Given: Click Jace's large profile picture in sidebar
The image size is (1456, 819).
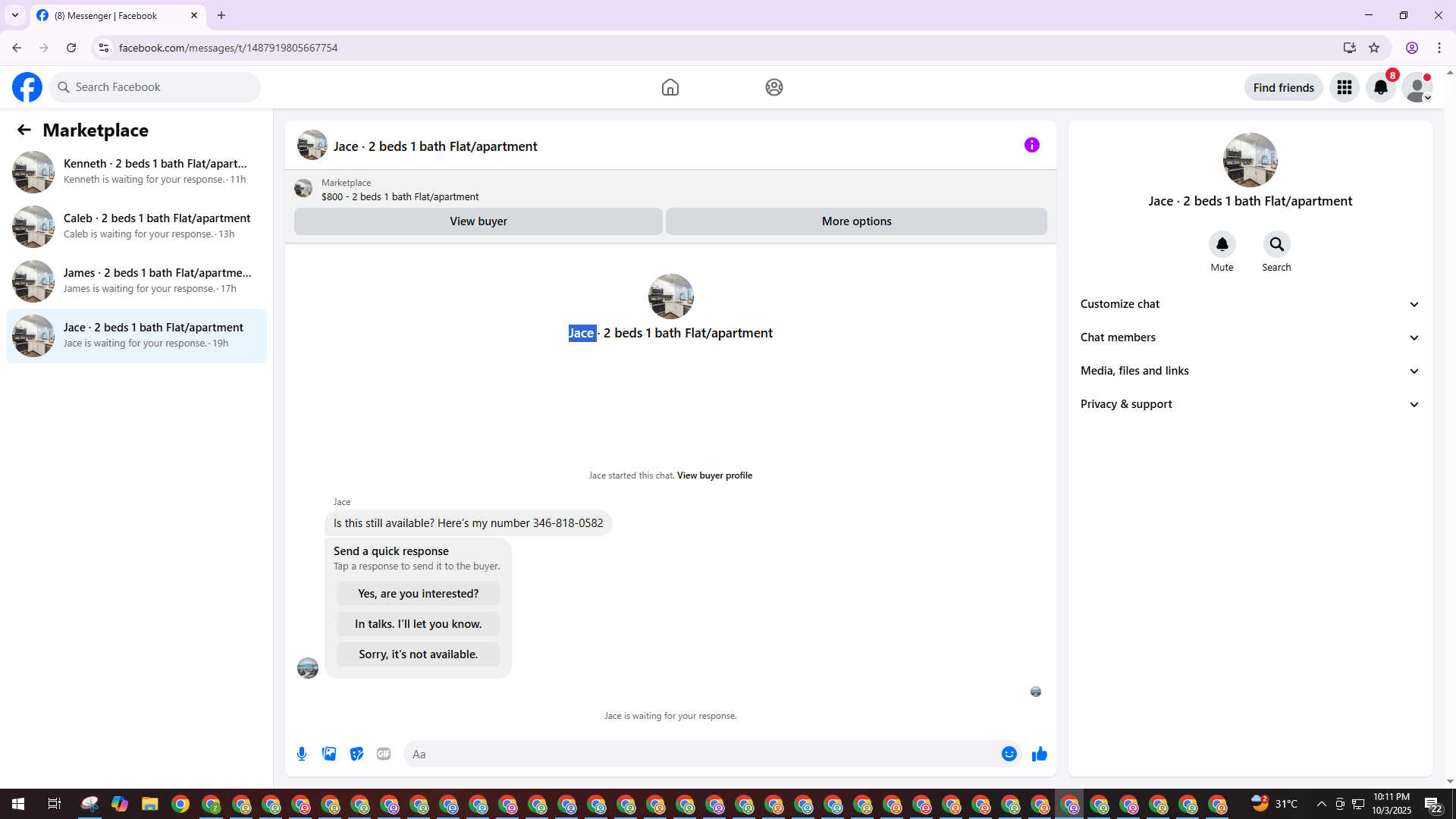Looking at the screenshot, I should tap(1250, 160).
